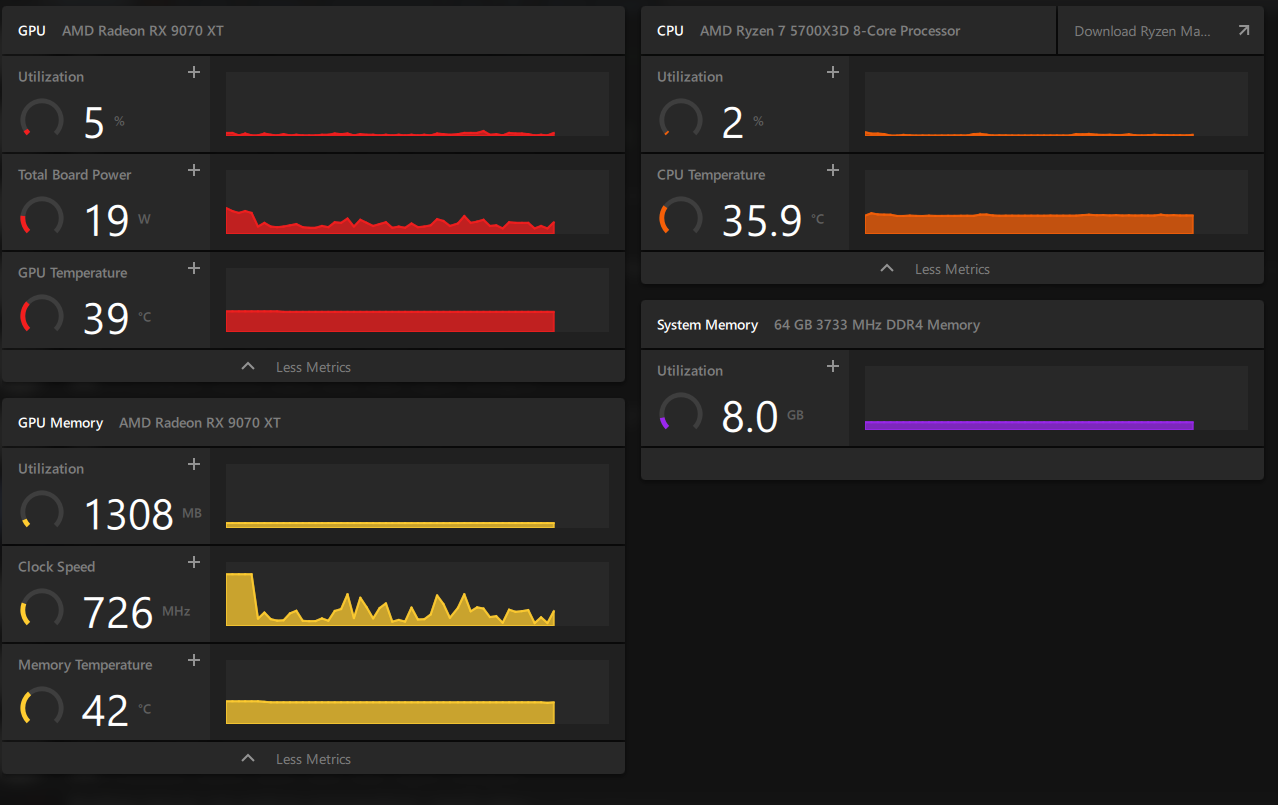
Task: Click the System Memory purple usage graph
Action: 1056,398
